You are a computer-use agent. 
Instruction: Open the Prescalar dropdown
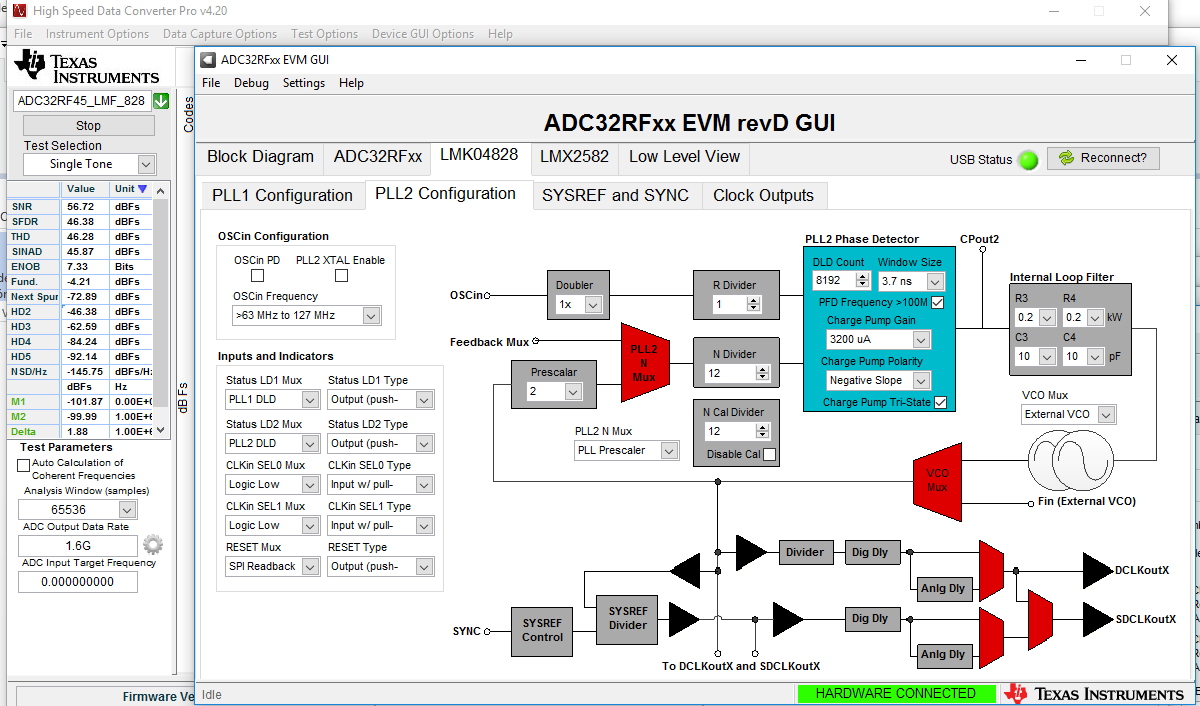click(x=573, y=392)
